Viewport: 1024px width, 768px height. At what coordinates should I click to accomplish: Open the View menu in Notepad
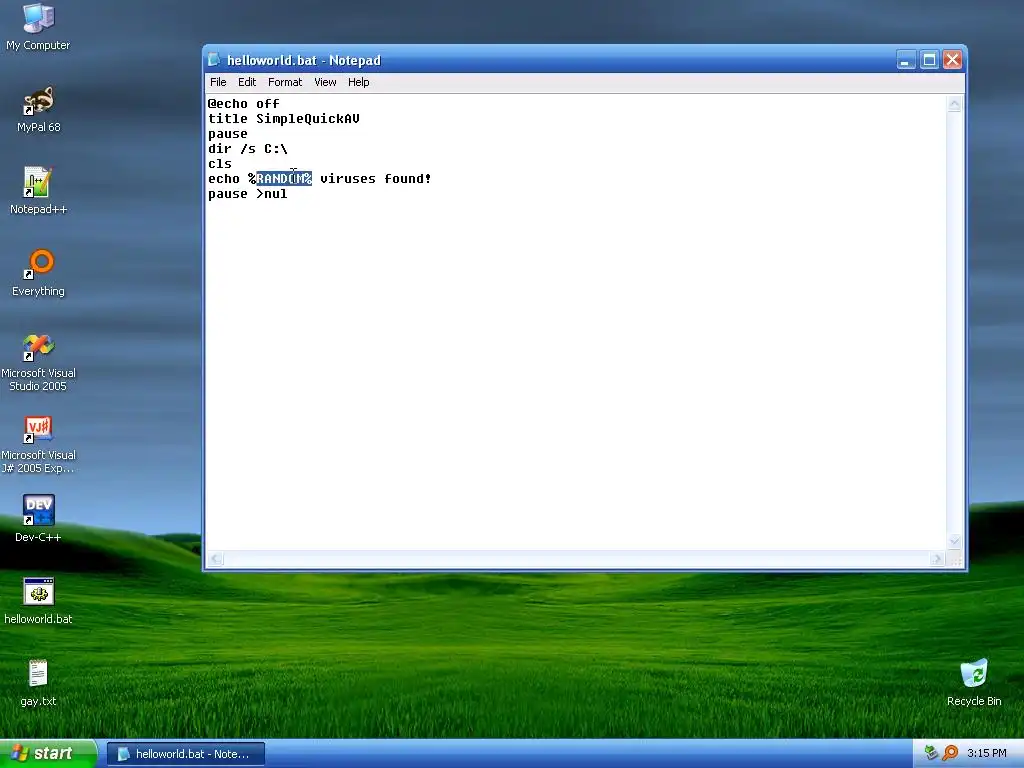coord(325,82)
